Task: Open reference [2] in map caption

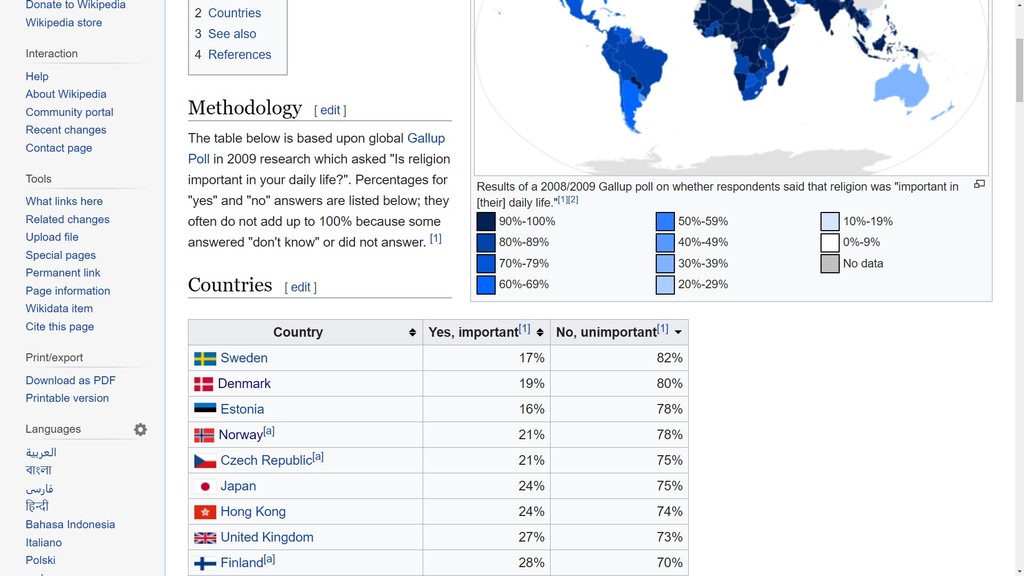Action: point(573,200)
